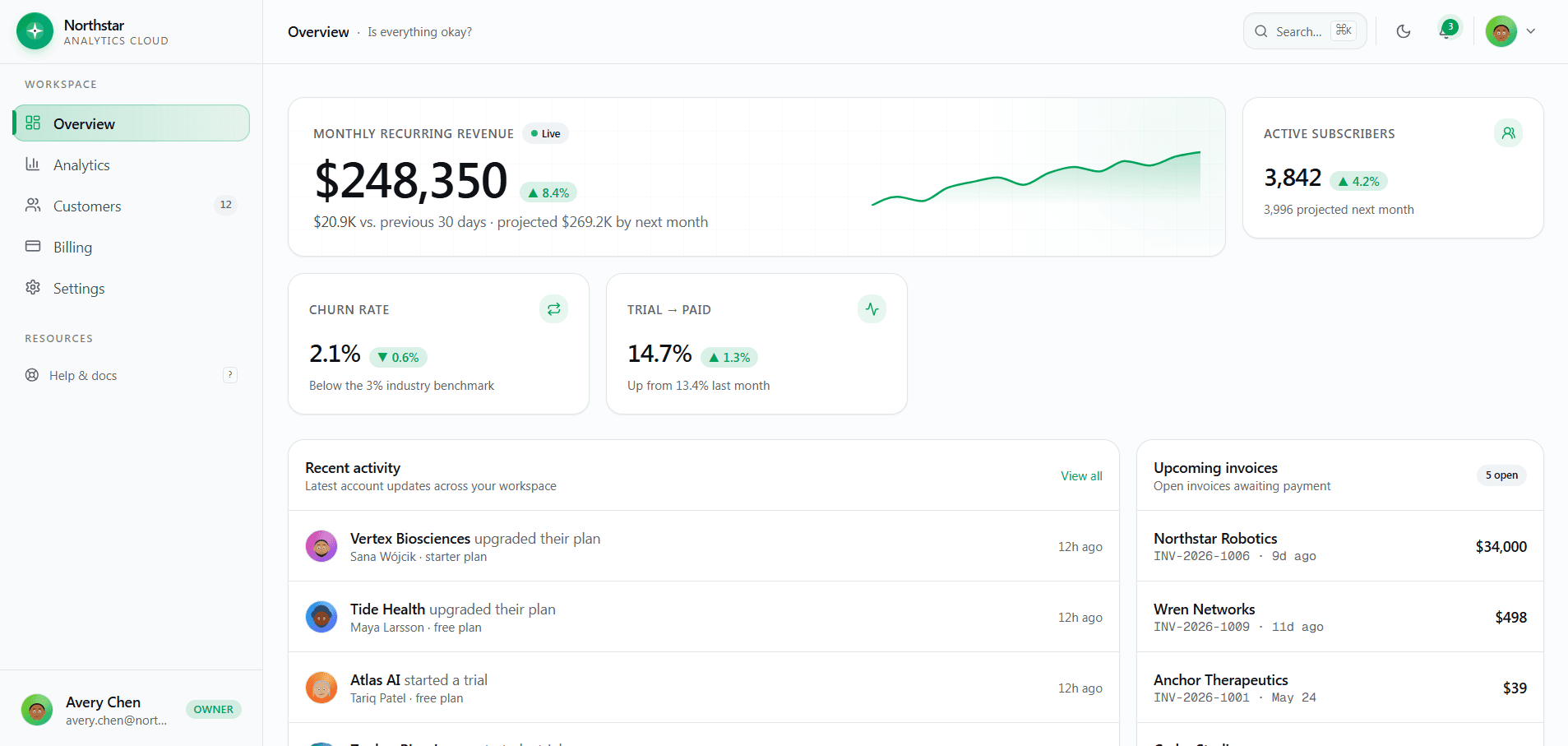Click INV-2026-1006 invoice number
The height and width of the screenshot is (746, 1568).
(x=1201, y=556)
